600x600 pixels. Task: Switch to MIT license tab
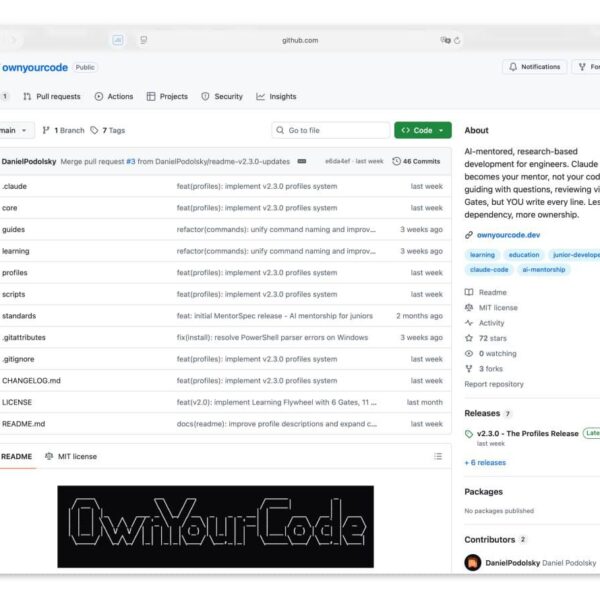tap(71, 457)
